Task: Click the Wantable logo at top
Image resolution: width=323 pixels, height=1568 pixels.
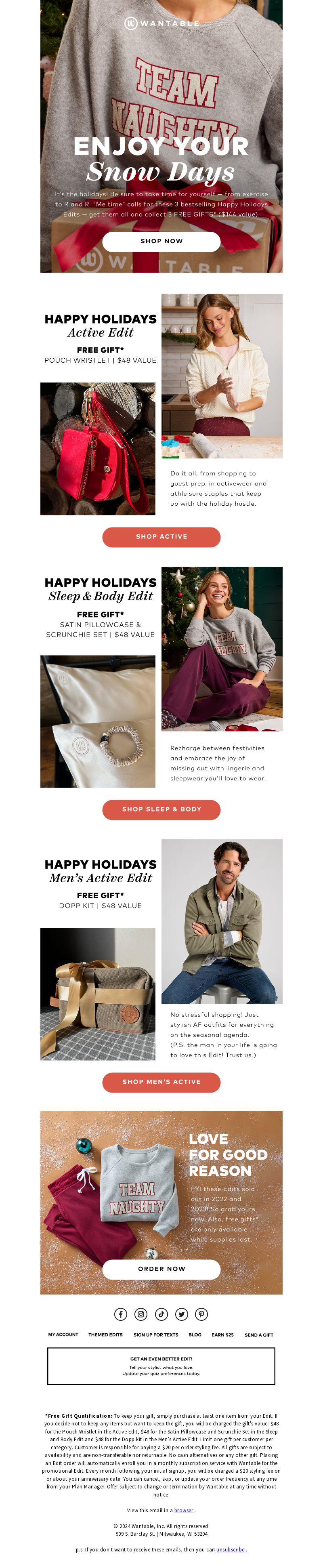Action: 161,23
